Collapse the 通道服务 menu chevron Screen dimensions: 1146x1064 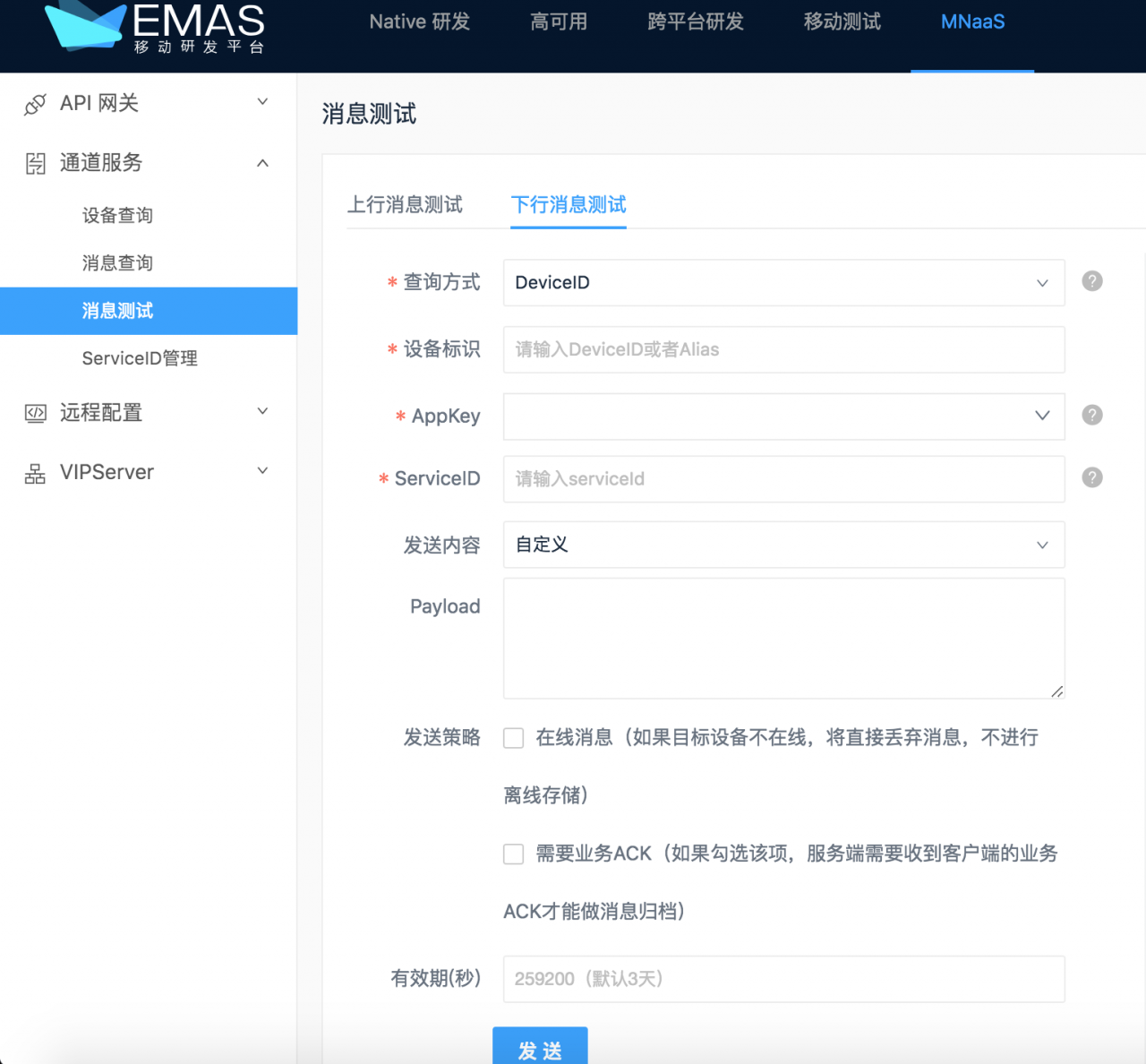pyautogui.click(x=262, y=163)
